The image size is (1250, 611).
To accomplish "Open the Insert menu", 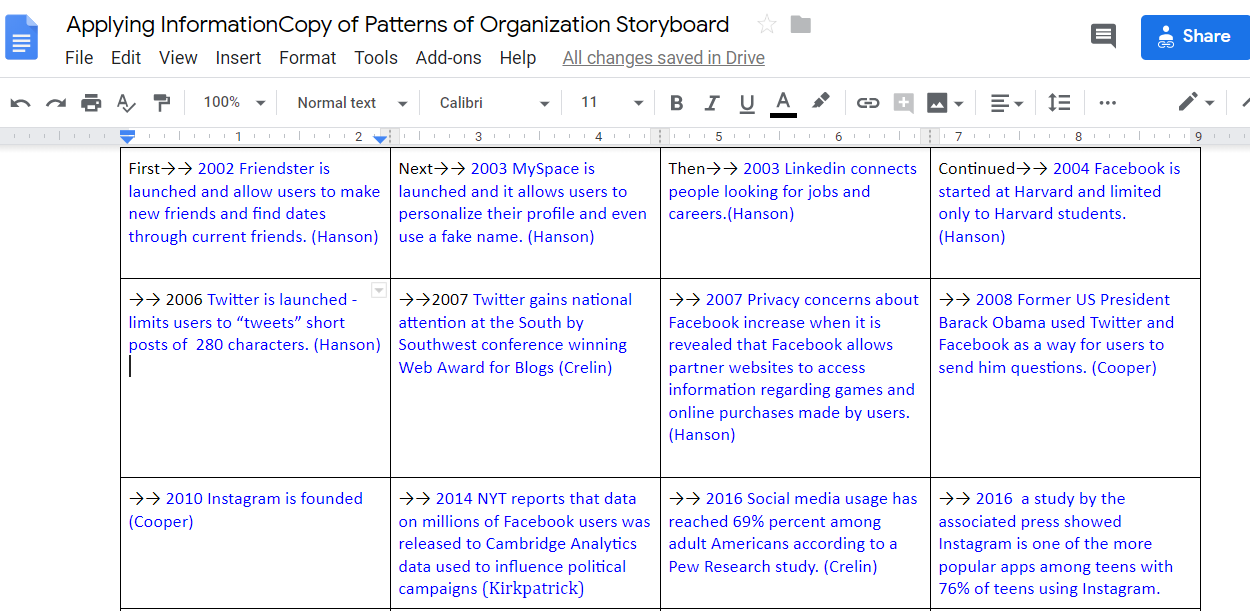I will coord(238,58).
